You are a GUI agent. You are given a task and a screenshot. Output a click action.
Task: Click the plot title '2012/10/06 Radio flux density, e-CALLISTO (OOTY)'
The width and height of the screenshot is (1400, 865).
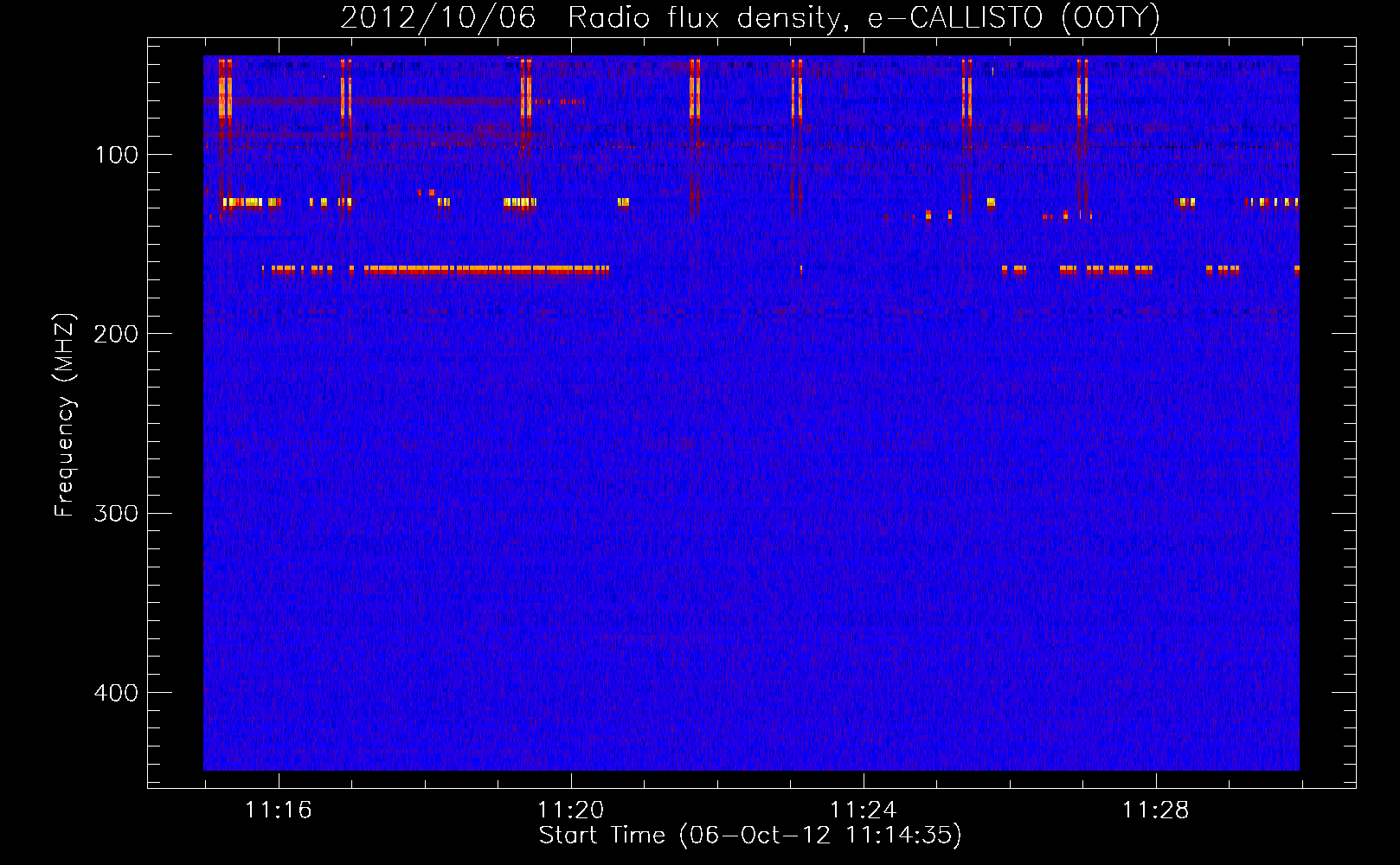click(750, 18)
